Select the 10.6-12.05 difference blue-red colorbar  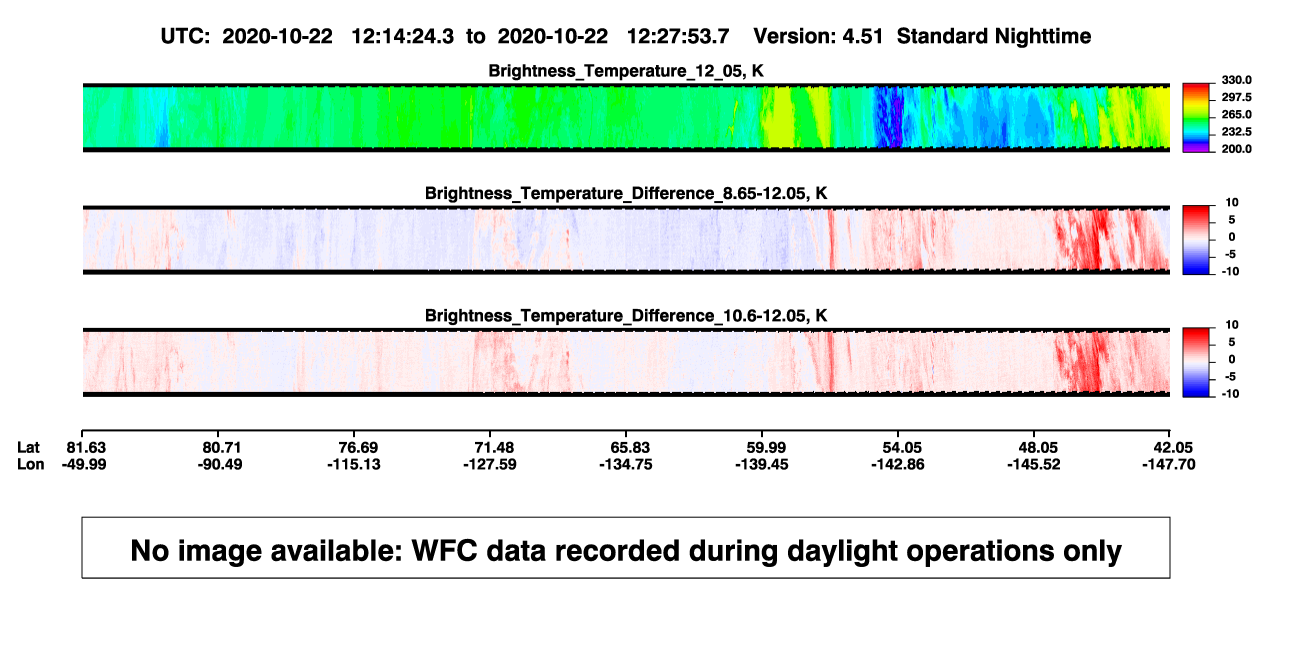tap(1196, 361)
